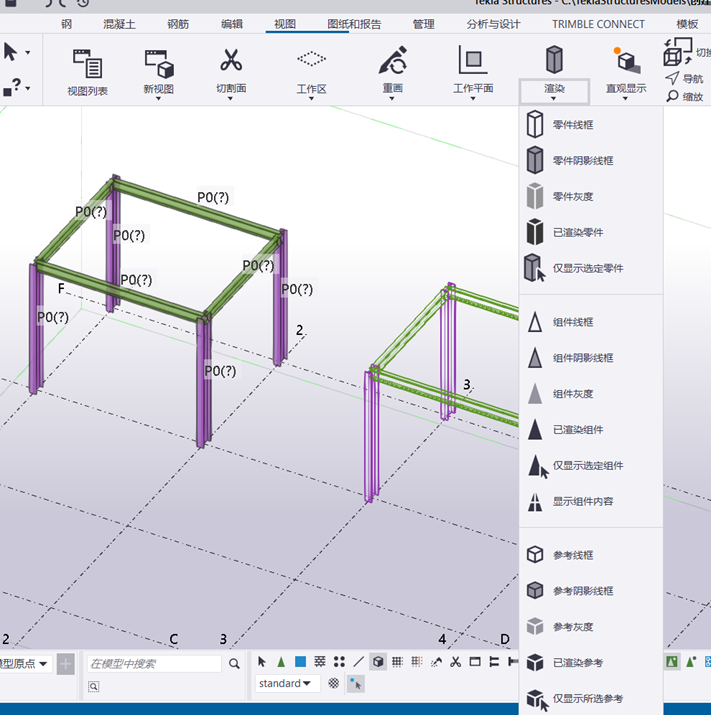The height and width of the screenshot is (715, 711).
Task: Choose 仅显示选定零件 menu entry
Action: tap(591, 268)
